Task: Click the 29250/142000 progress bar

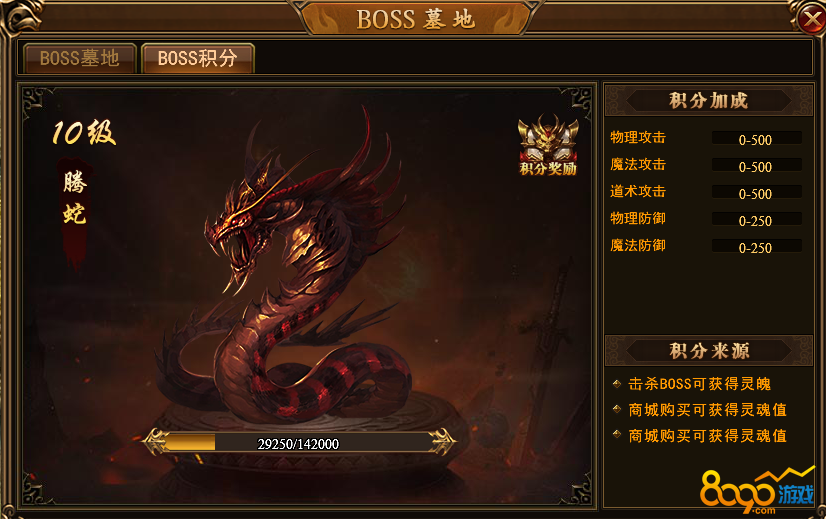Action: point(298,443)
